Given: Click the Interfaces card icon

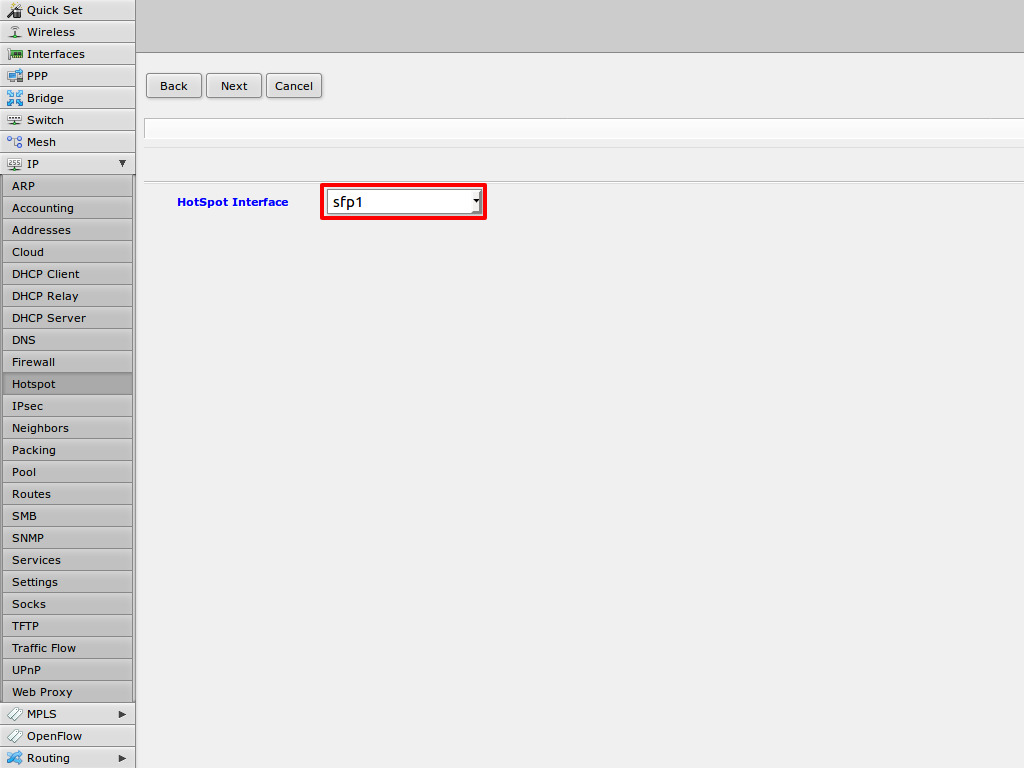Looking at the screenshot, I should [14, 54].
